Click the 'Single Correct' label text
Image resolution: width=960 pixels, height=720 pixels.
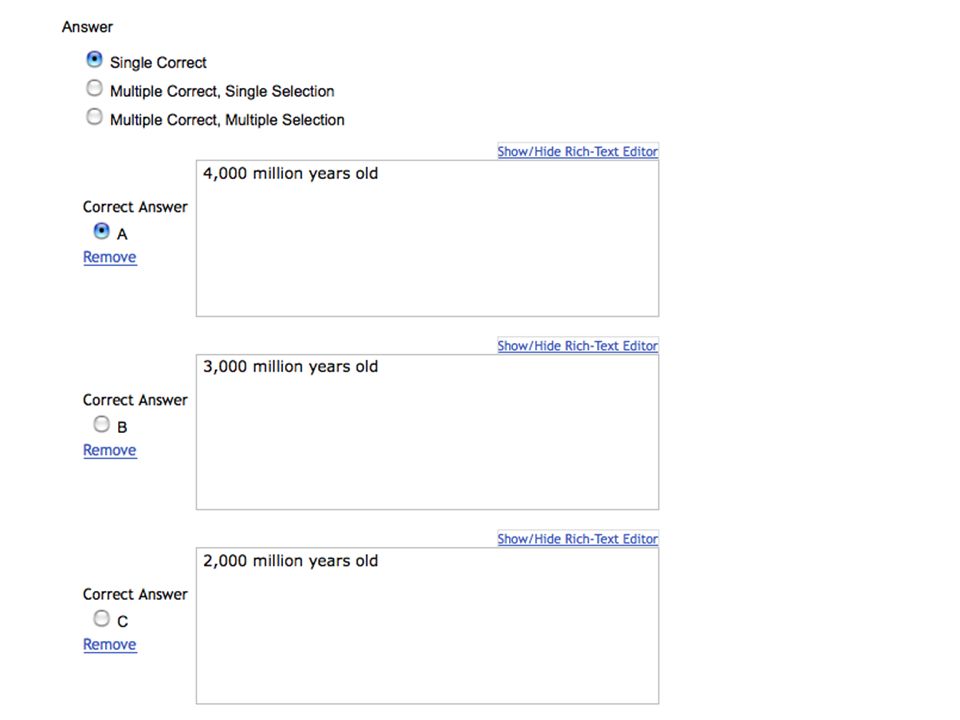[x=158, y=62]
